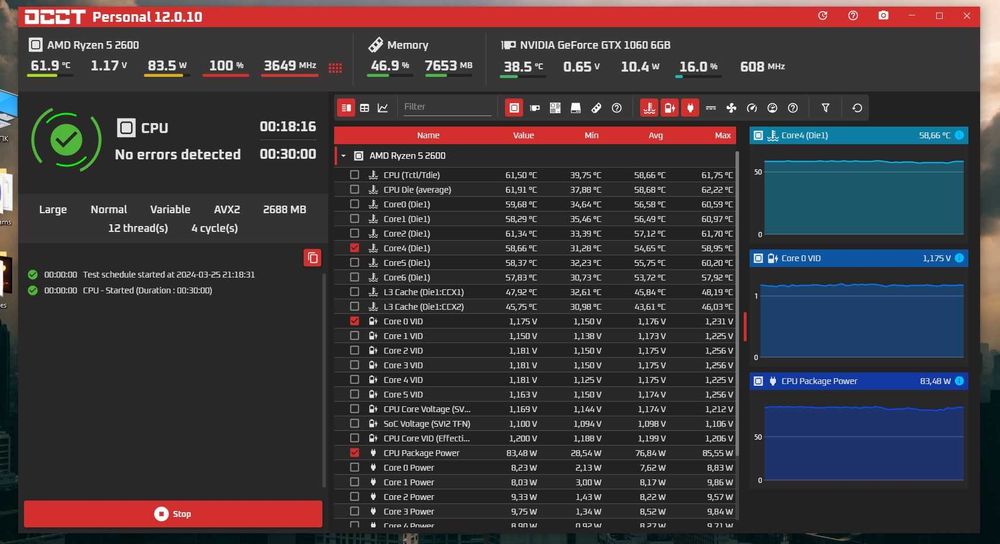Viewport: 1000px width, 544px height.
Task: Toggle the motherboard sensors filter icon
Action: (555, 108)
